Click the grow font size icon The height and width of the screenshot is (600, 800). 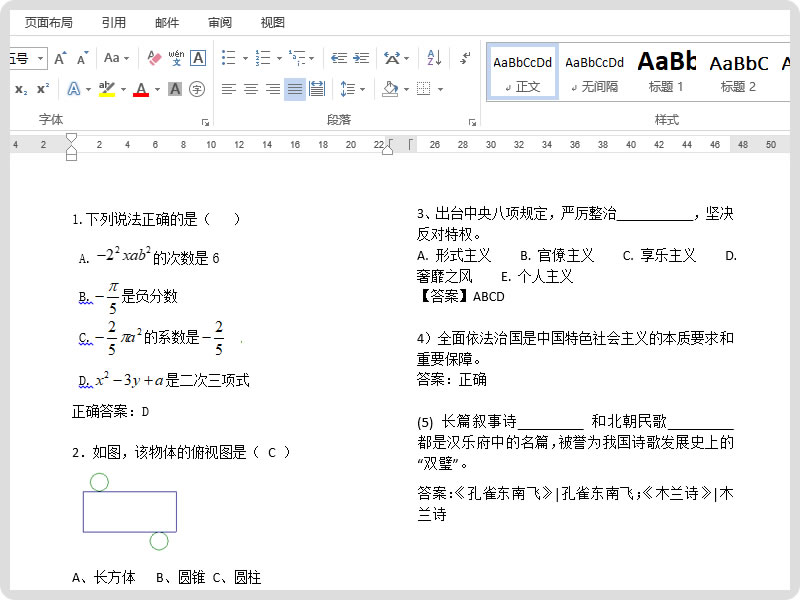tap(60, 58)
